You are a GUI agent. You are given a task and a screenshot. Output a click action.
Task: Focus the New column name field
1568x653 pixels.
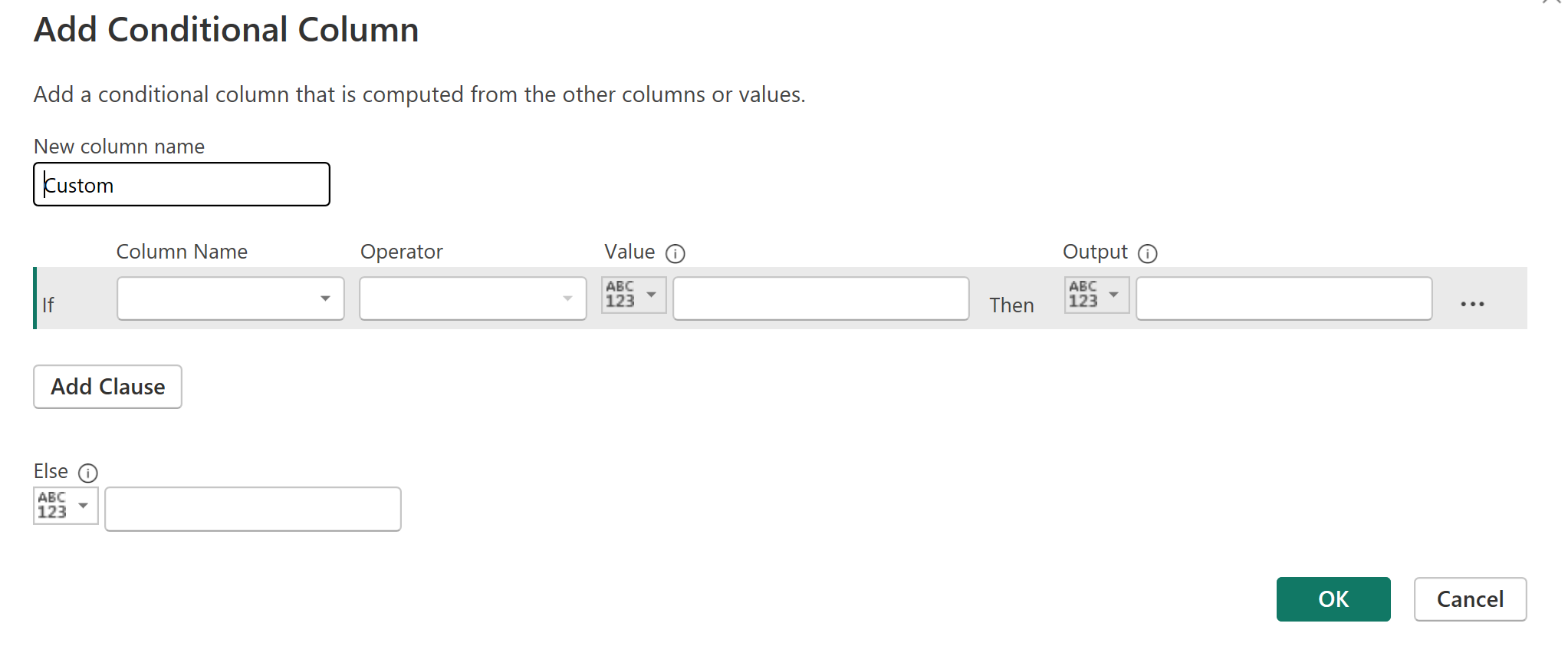point(182,185)
